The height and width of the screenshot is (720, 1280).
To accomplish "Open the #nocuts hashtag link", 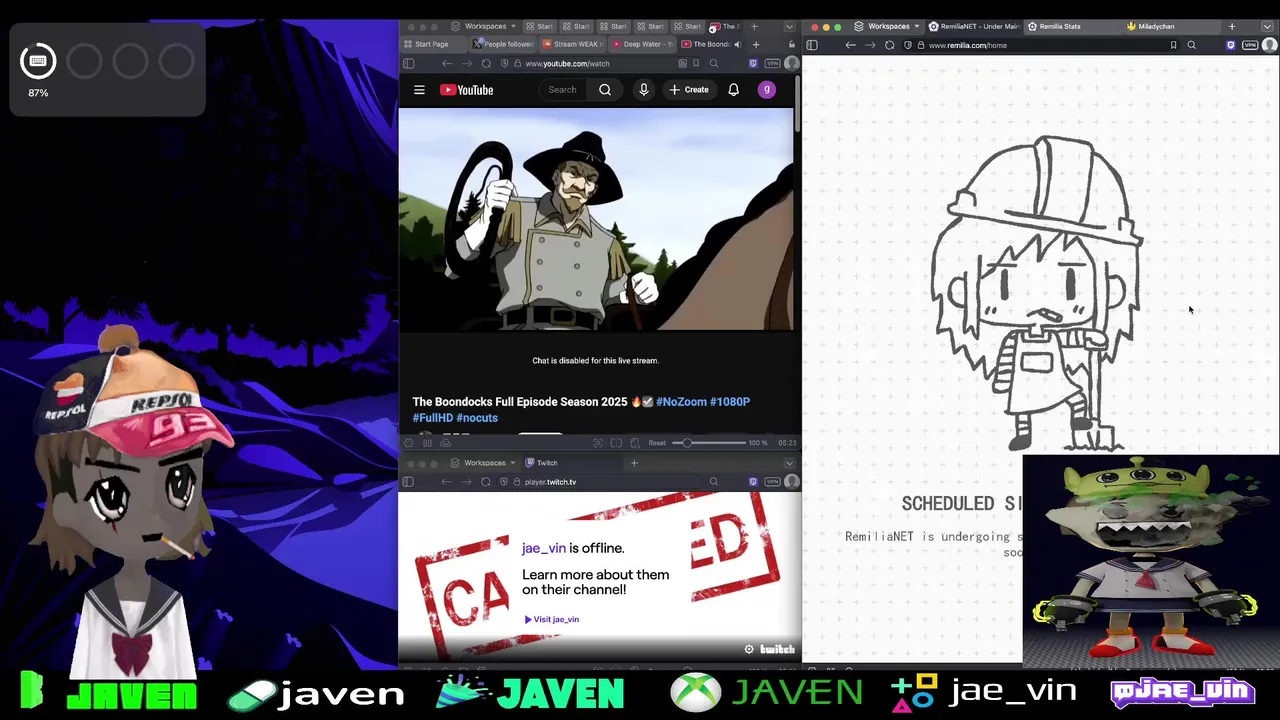I will tap(477, 418).
